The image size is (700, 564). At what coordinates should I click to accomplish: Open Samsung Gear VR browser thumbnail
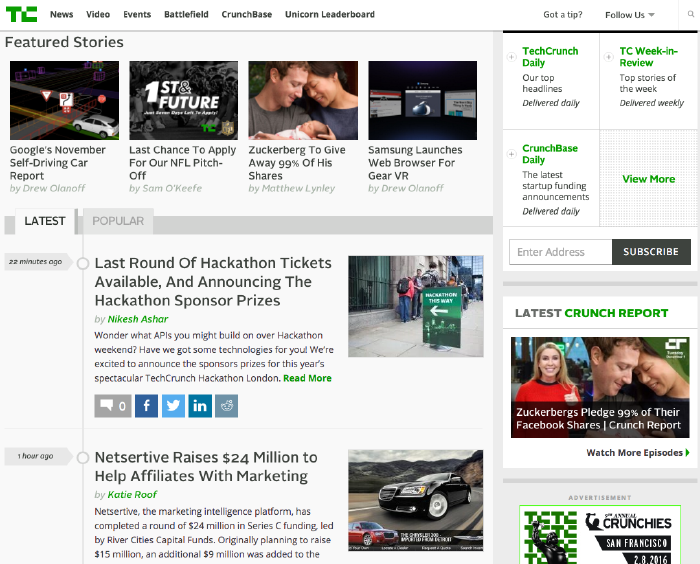(423, 100)
